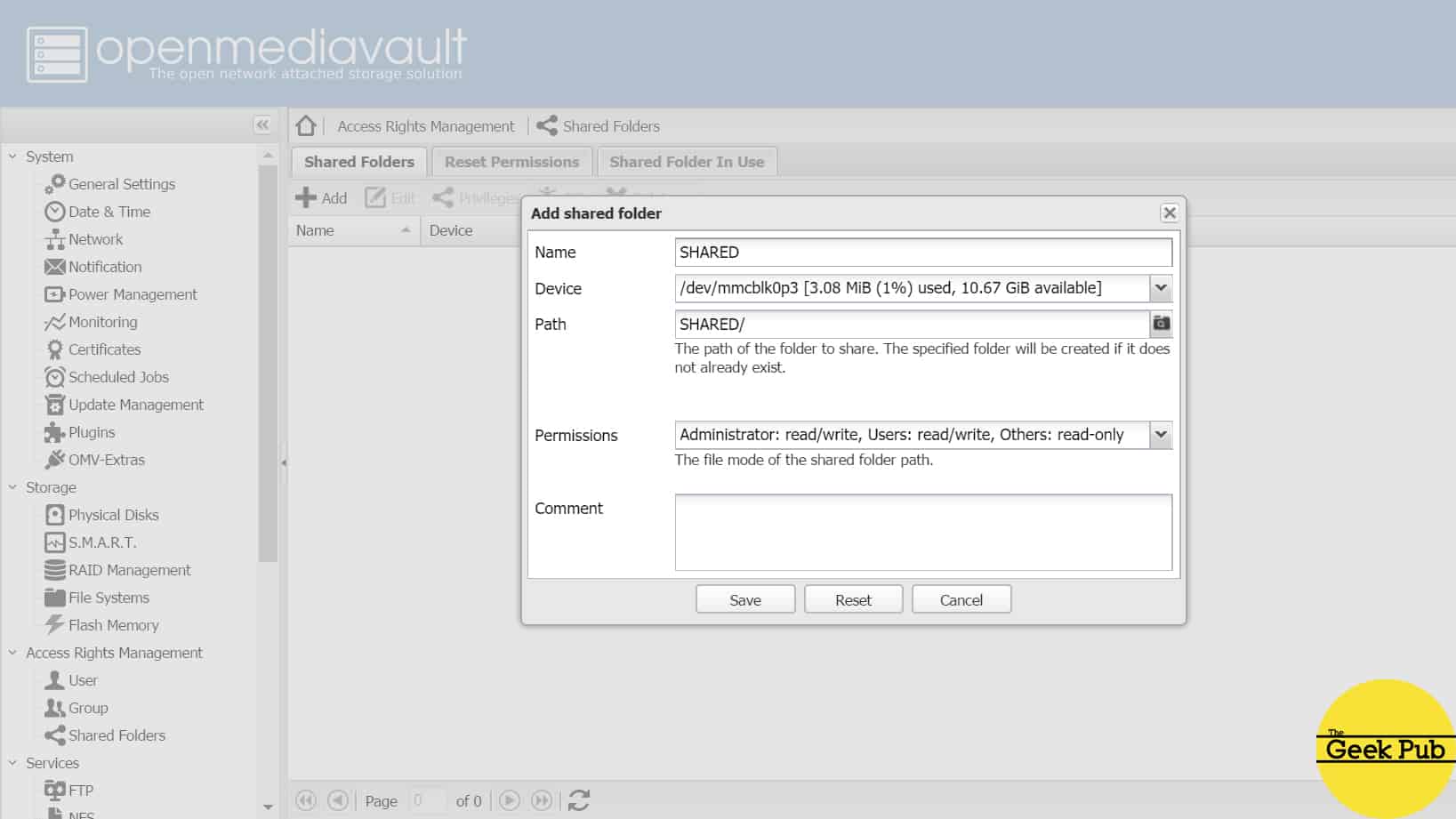Open the Monitoring page

click(x=91, y=322)
